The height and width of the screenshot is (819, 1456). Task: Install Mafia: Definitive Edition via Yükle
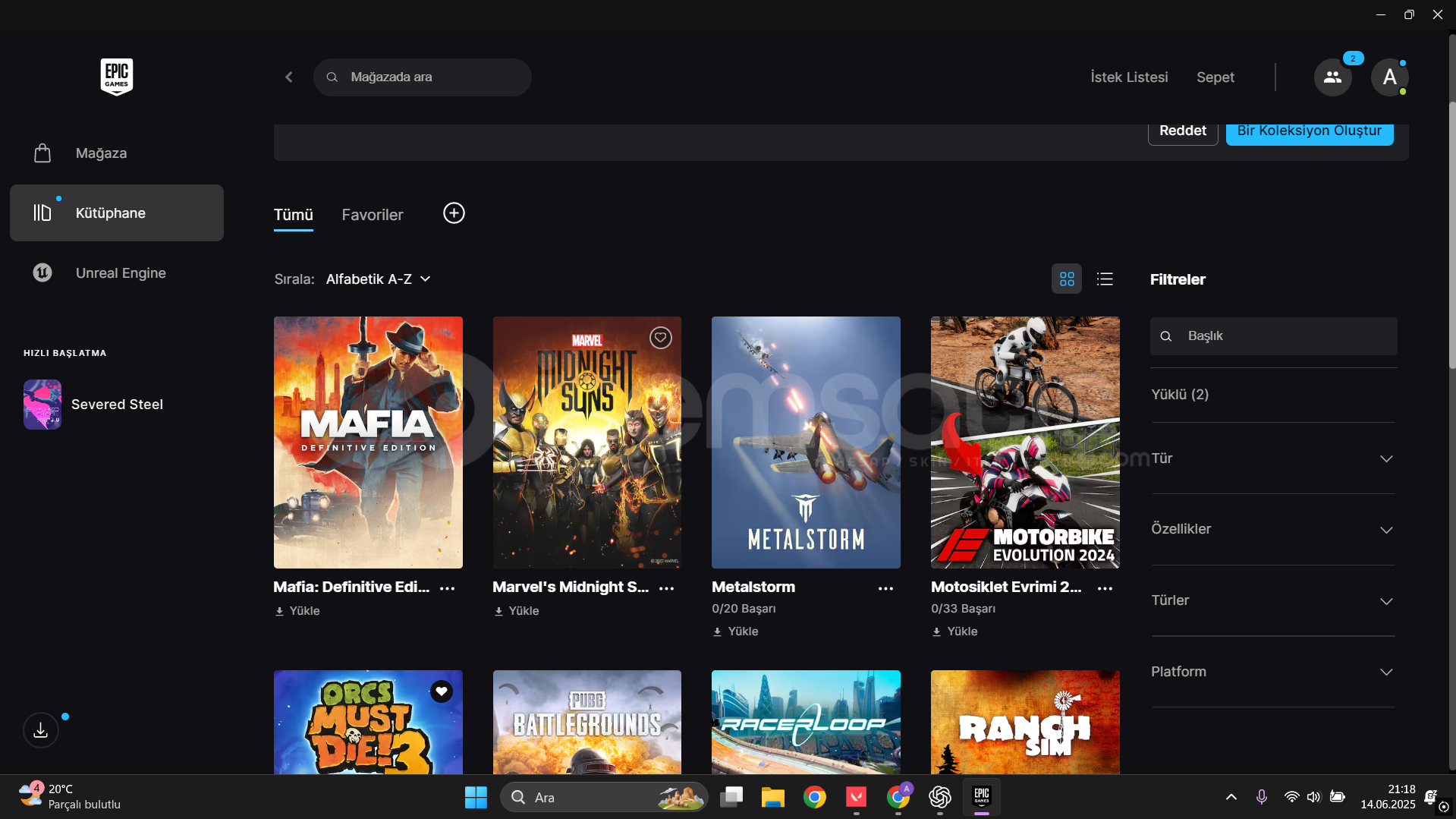[297, 611]
